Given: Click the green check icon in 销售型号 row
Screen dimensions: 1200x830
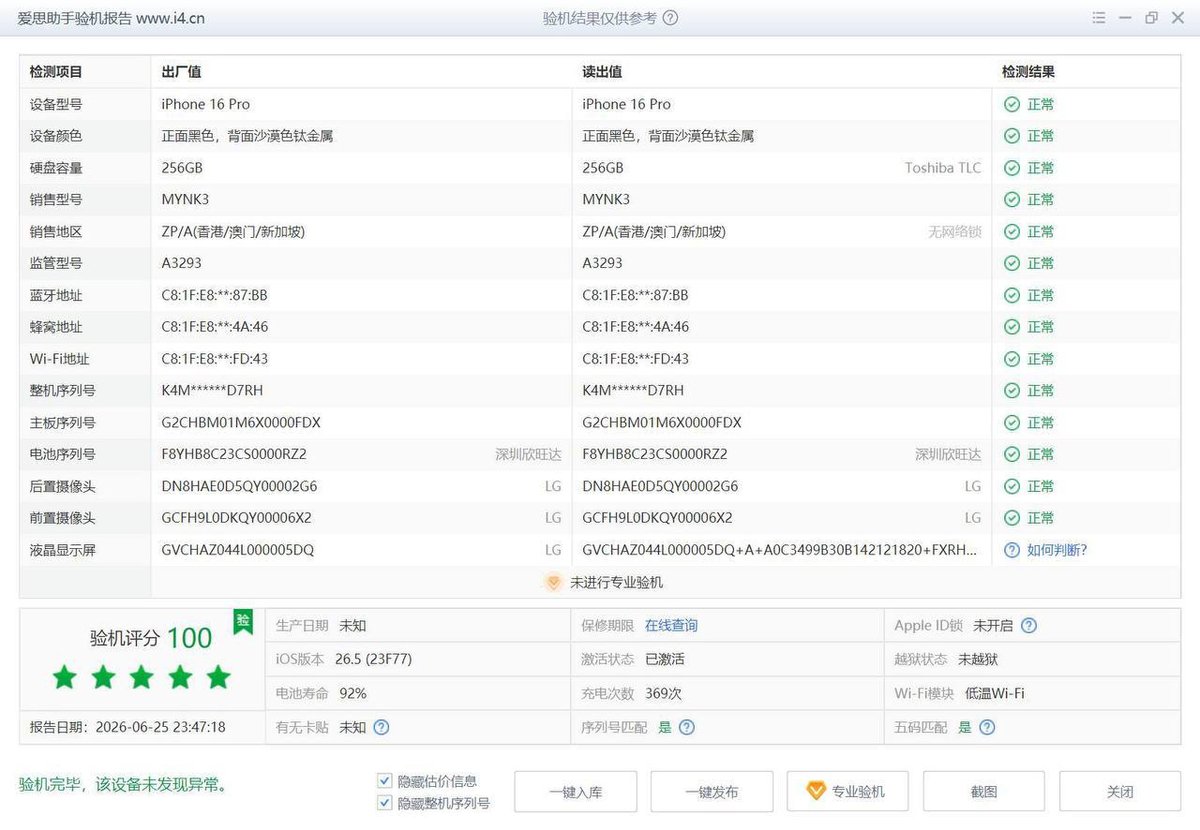Looking at the screenshot, I should pyautogui.click(x=1012, y=200).
